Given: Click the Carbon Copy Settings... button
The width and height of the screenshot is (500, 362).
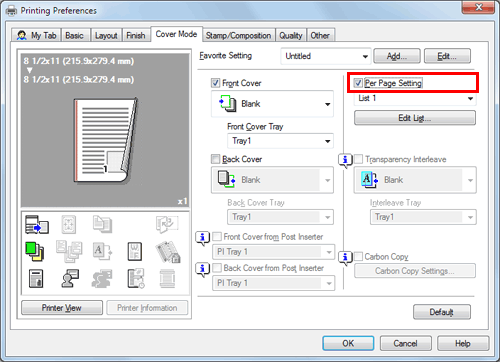Looking at the screenshot, I should point(415,271).
